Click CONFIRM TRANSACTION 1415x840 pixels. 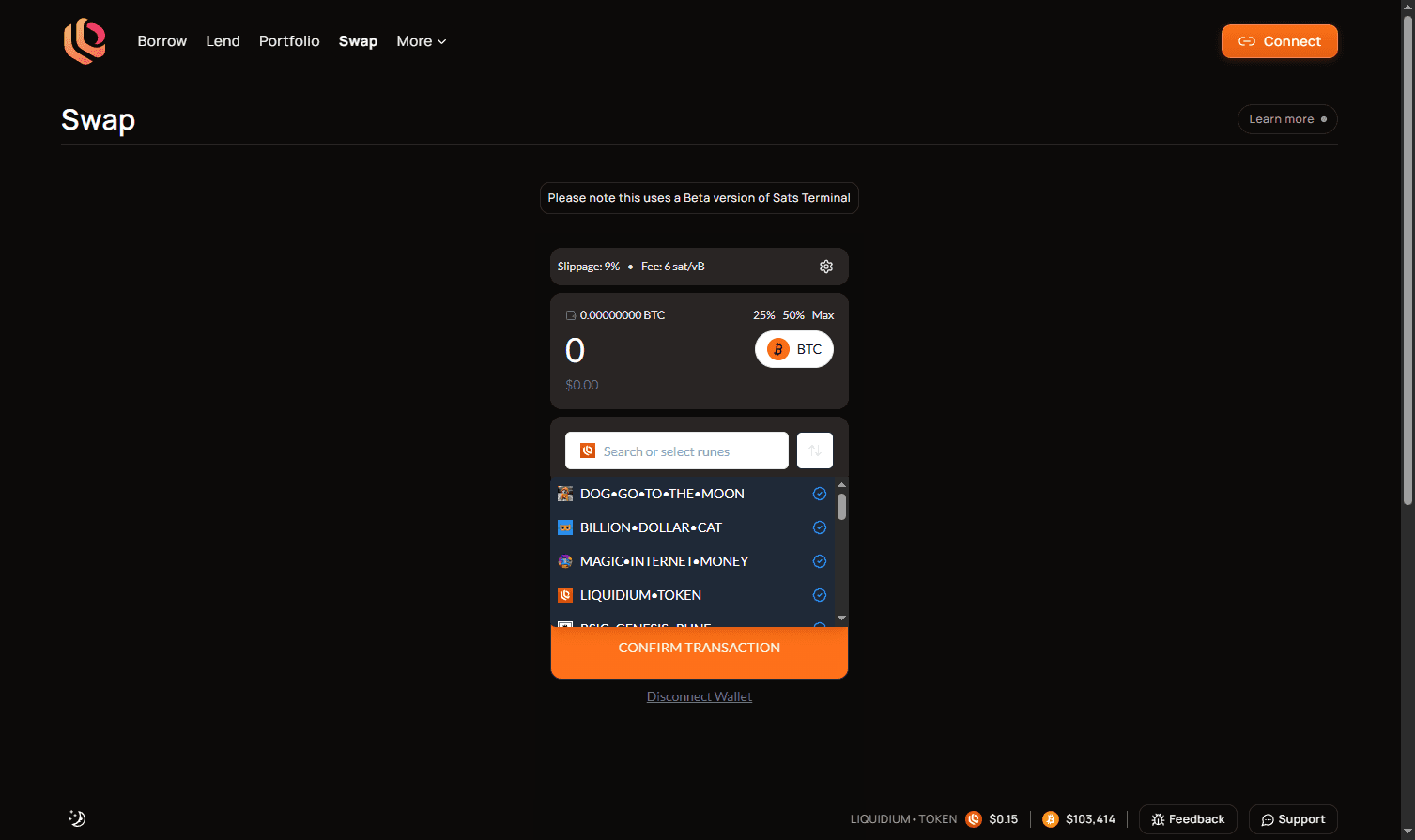pos(700,649)
